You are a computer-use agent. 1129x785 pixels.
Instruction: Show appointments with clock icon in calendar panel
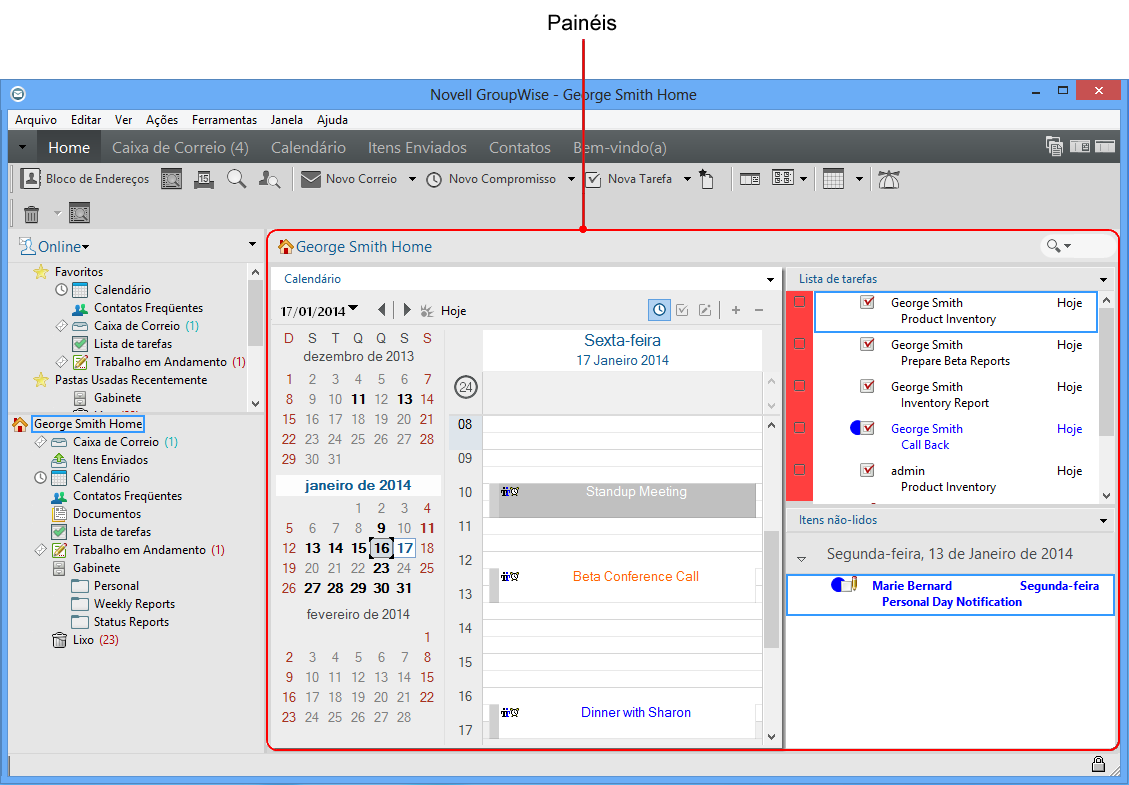tap(659, 310)
